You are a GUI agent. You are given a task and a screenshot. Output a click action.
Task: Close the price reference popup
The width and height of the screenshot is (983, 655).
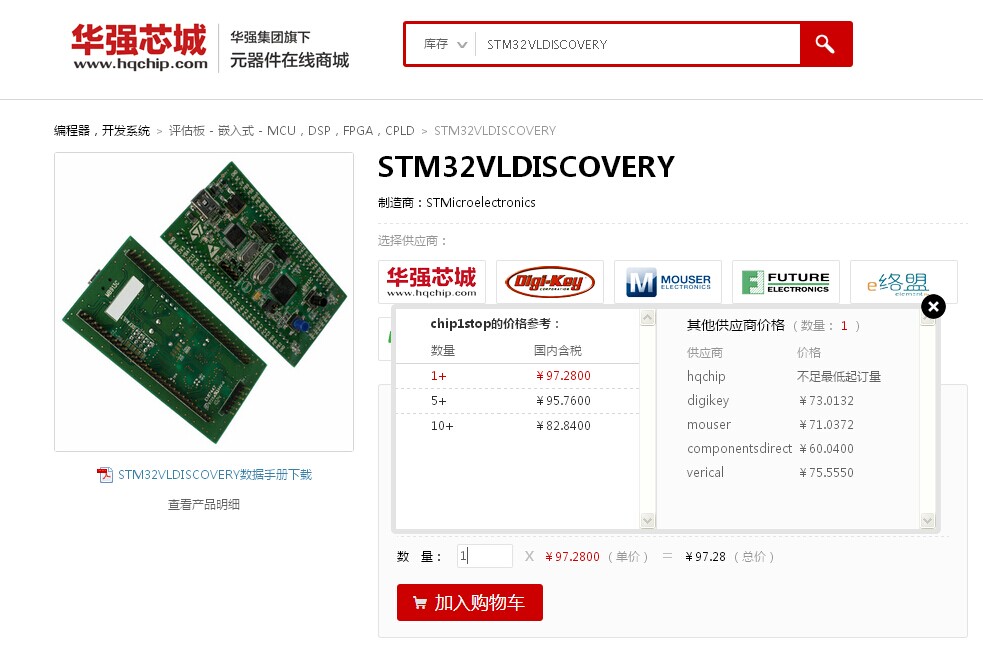point(933,307)
